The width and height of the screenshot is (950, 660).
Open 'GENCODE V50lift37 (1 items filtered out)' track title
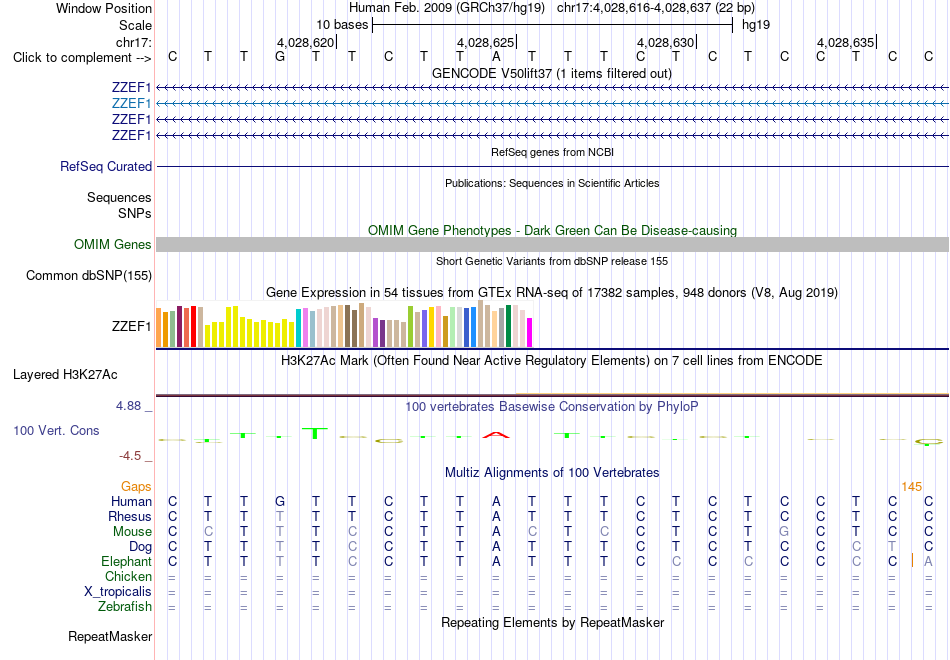pyautogui.click(x=552, y=73)
